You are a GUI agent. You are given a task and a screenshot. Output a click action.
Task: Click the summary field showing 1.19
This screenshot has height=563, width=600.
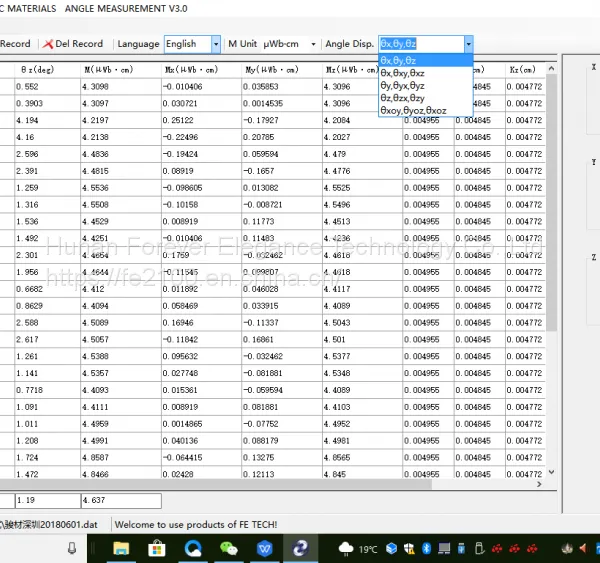[47, 501]
